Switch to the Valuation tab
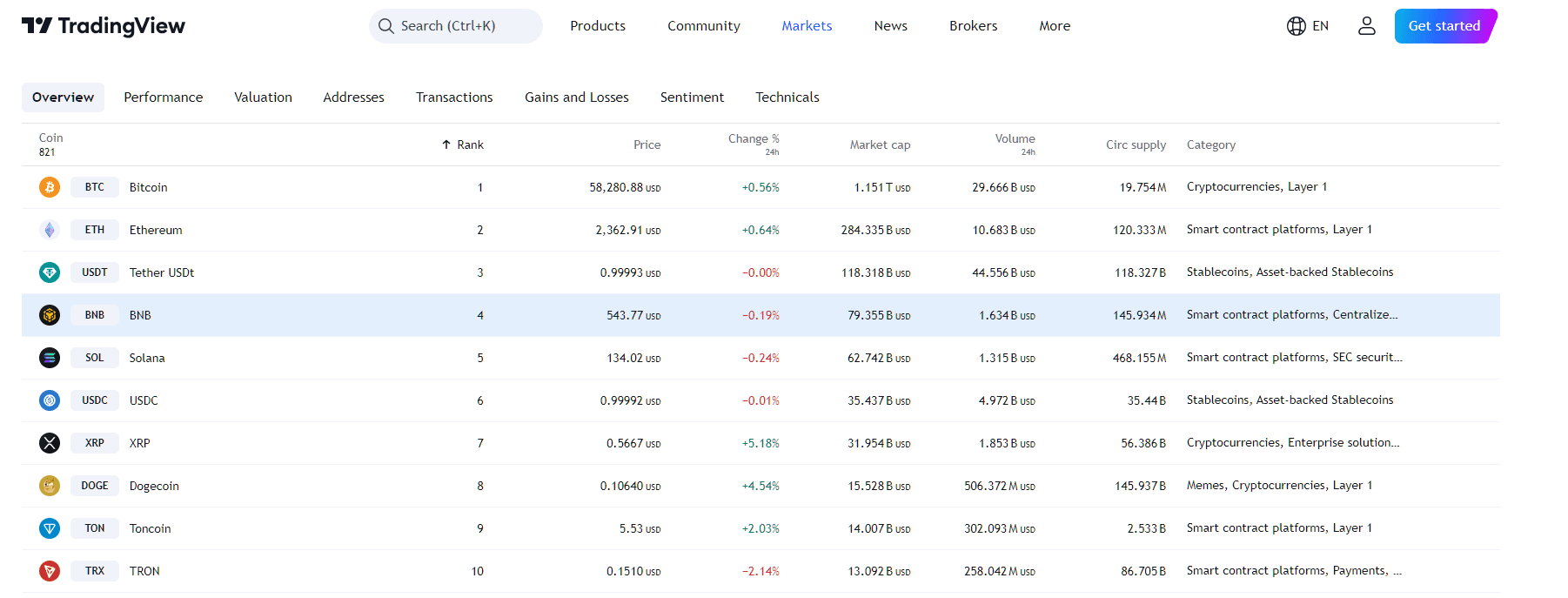The image size is (1568, 598). click(x=263, y=97)
